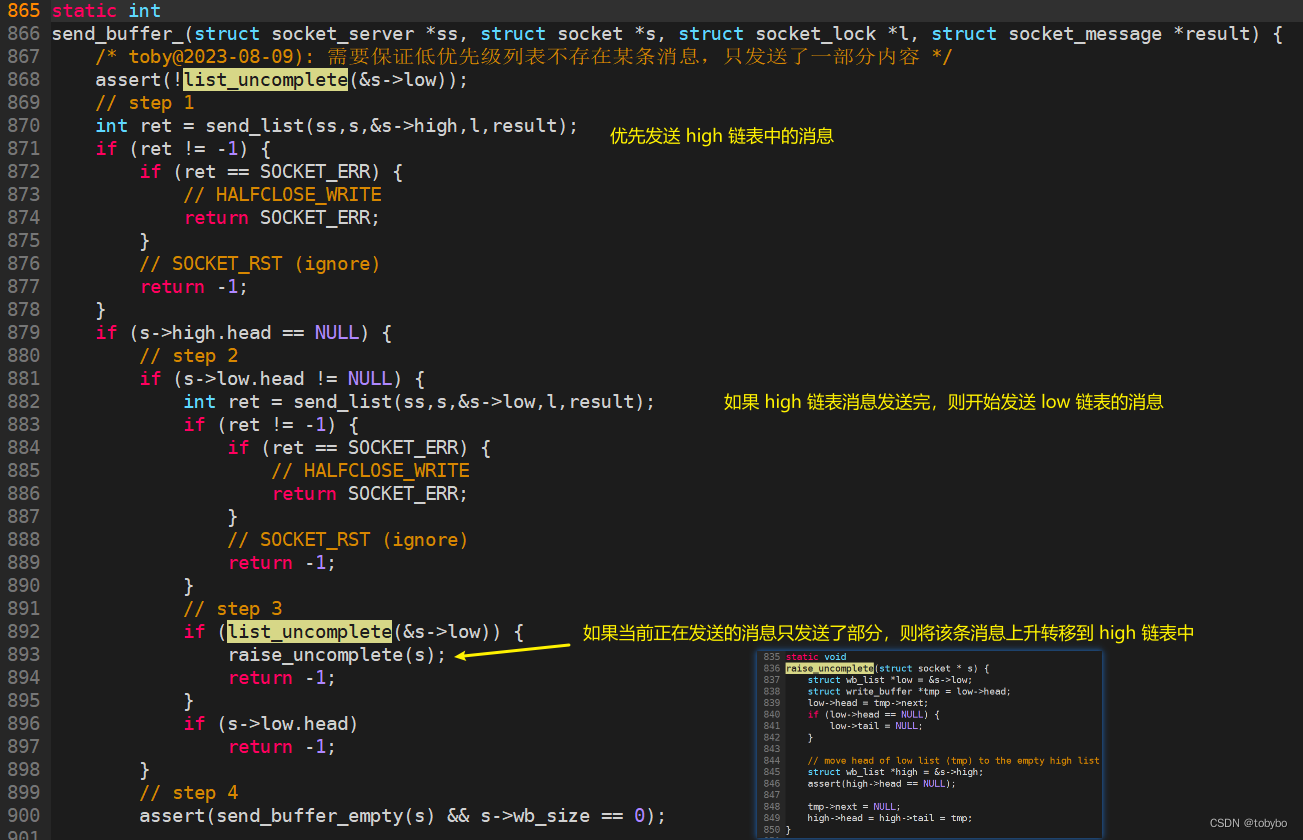This screenshot has height=840, width=1303.
Task: Click line number 865 in the gutter
Action: [x=22, y=11]
